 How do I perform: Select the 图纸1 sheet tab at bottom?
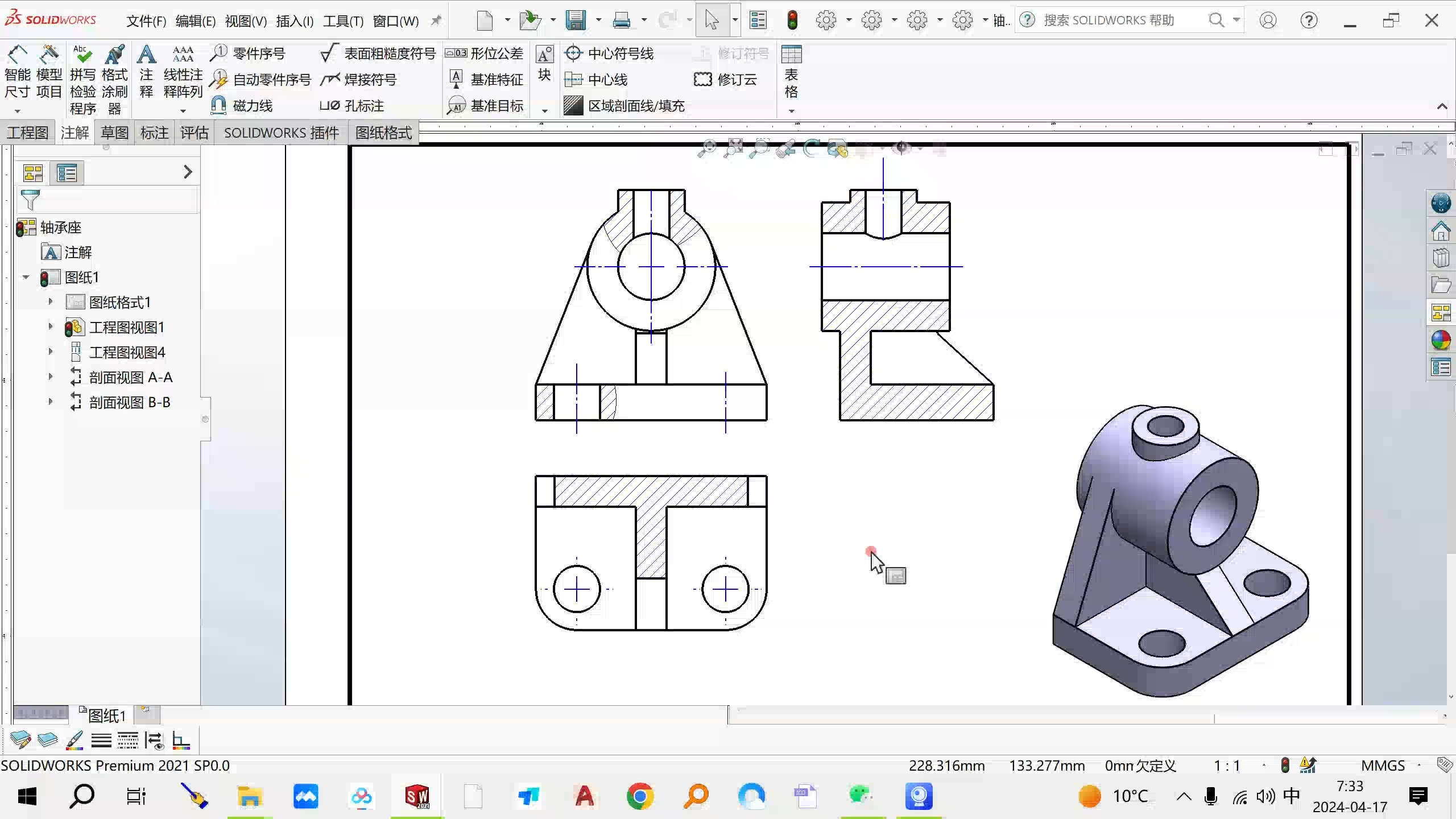[x=102, y=714]
